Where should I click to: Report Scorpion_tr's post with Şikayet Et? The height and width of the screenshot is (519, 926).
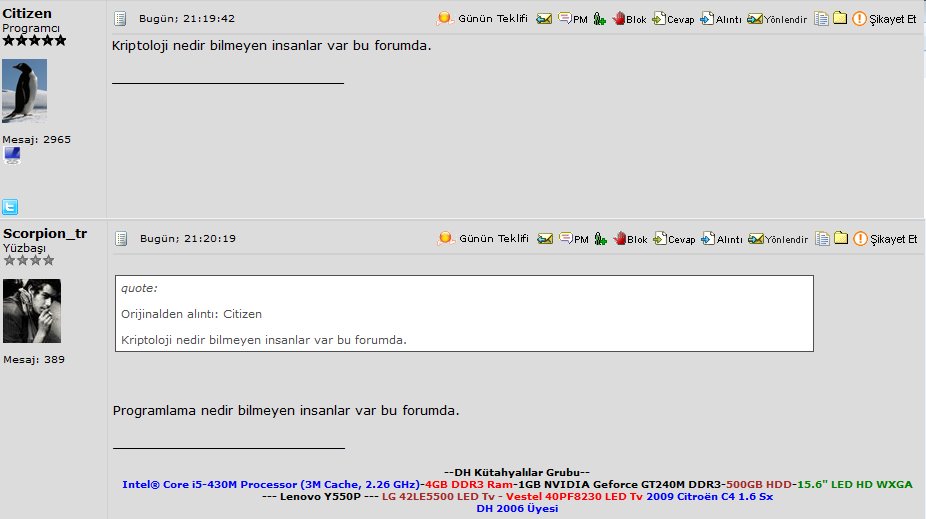click(x=884, y=239)
